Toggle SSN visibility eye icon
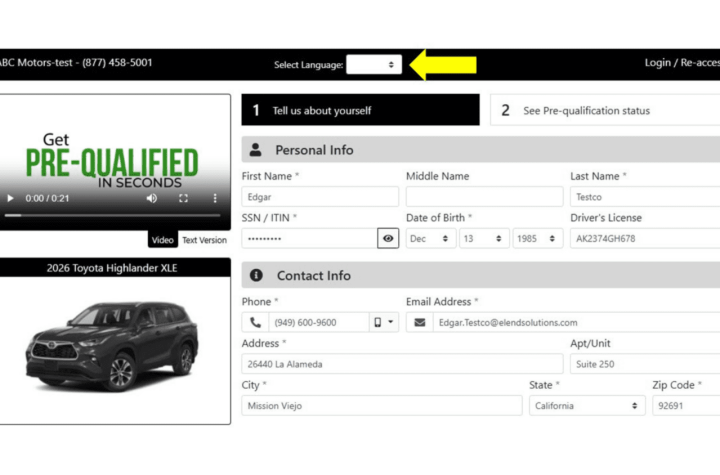The height and width of the screenshot is (475, 720). [388, 239]
